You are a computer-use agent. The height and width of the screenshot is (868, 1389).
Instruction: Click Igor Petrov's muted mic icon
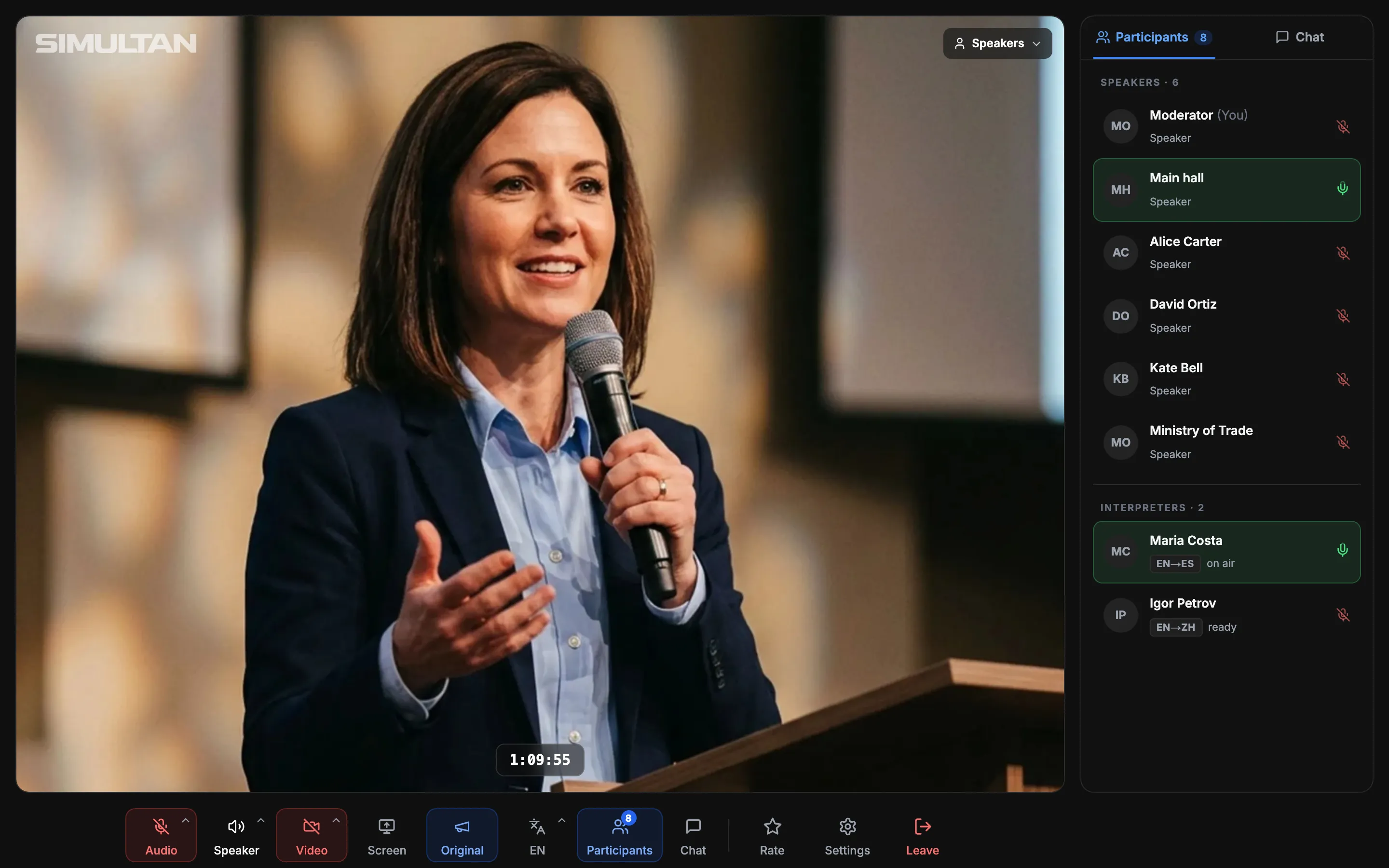point(1343,615)
